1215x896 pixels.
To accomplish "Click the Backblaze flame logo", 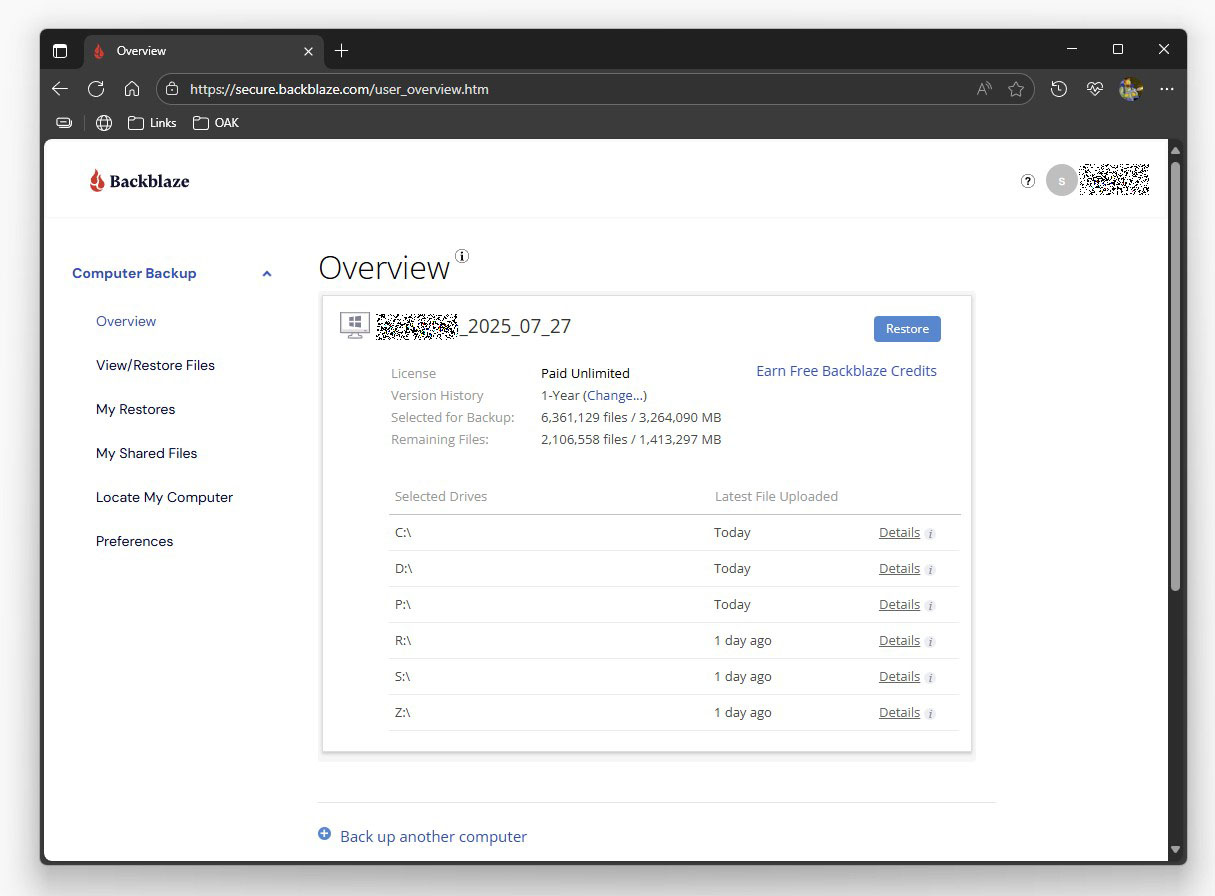I will click(x=97, y=181).
